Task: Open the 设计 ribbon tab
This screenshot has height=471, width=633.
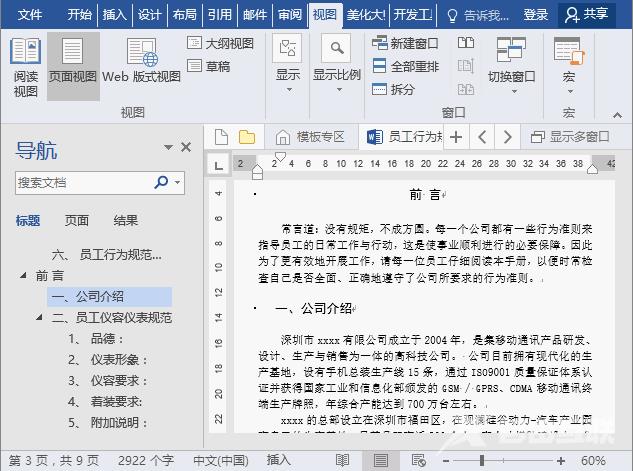Action: pos(150,15)
